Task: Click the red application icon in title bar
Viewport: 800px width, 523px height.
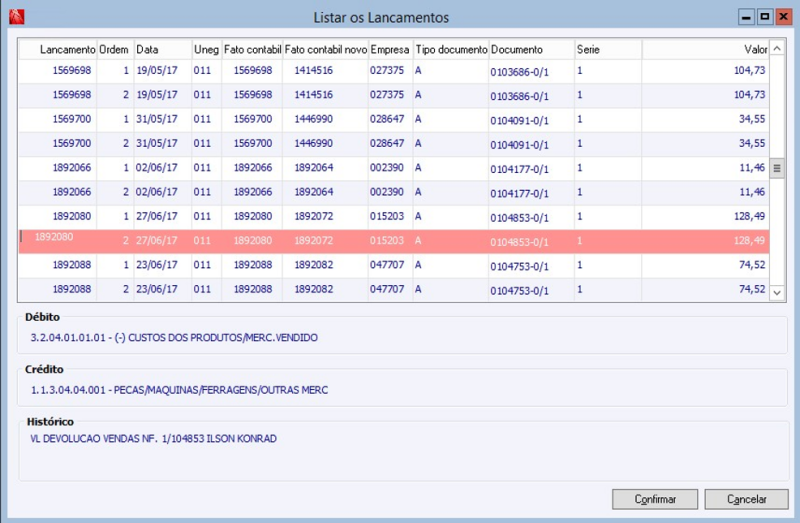Action: (17, 17)
